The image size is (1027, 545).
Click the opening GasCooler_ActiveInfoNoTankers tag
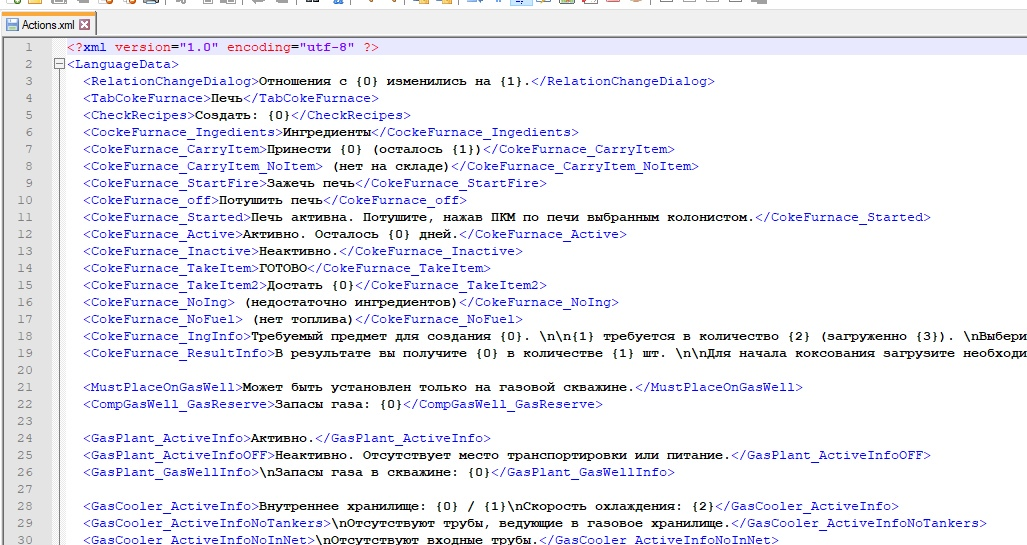(207, 524)
